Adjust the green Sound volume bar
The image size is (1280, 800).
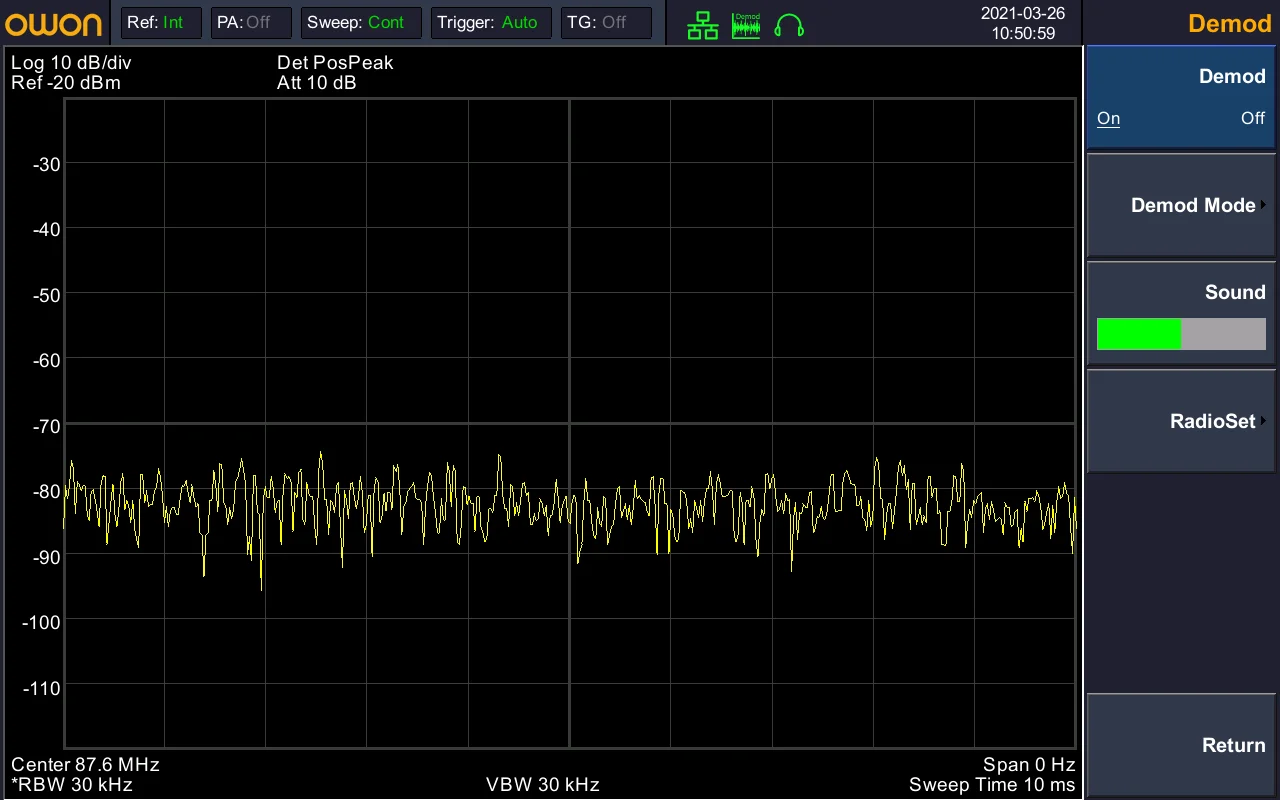pos(1181,334)
